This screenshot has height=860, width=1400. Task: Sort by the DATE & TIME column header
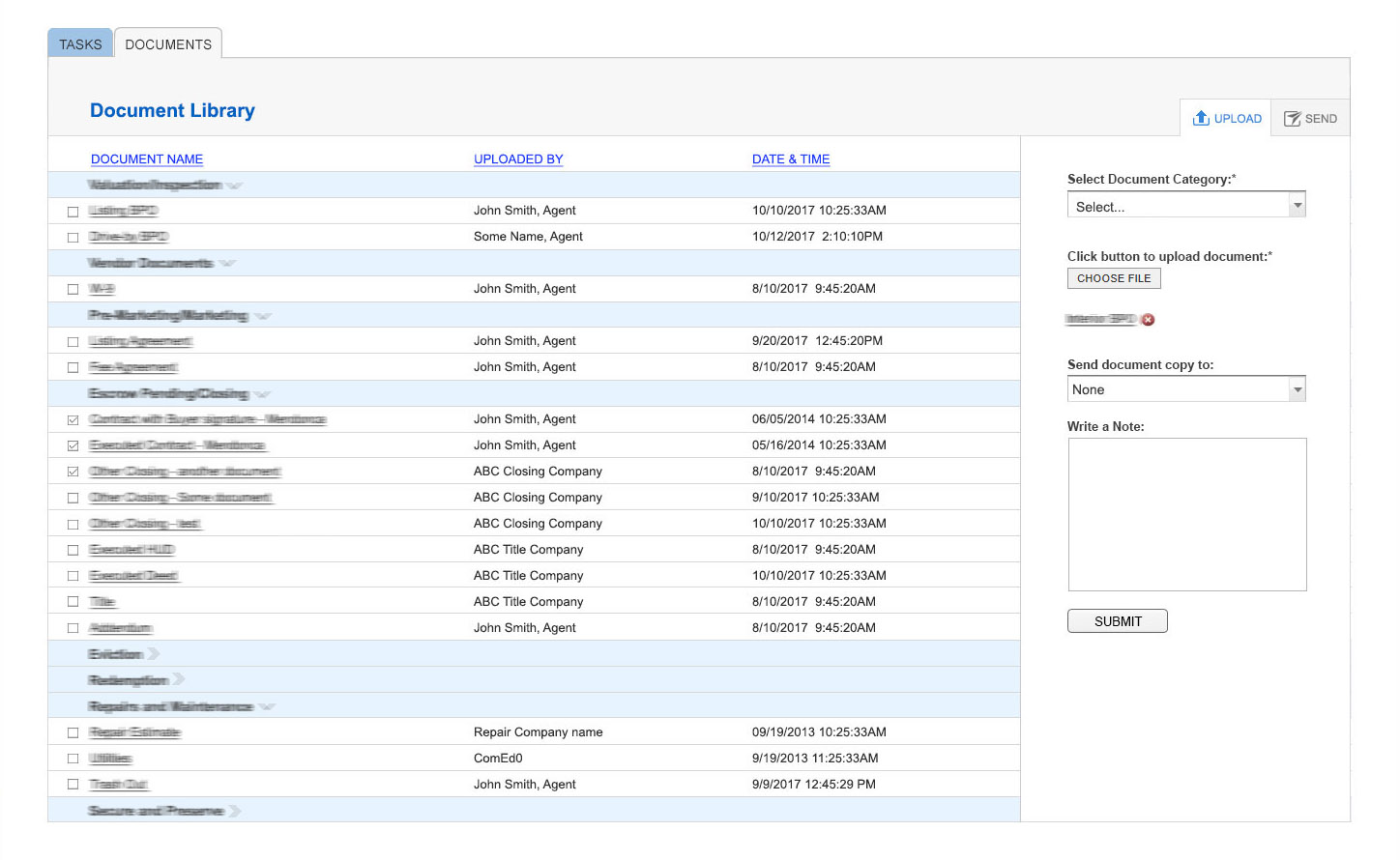coord(790,159)
